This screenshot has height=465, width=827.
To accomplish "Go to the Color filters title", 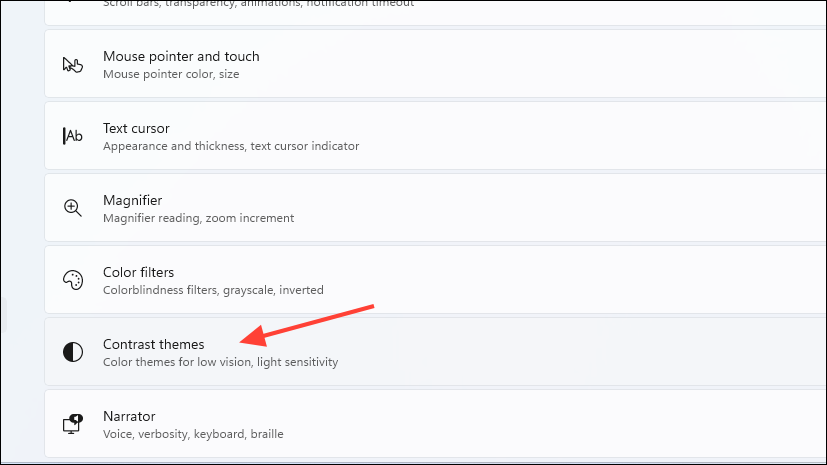I will tap(138, 272).
